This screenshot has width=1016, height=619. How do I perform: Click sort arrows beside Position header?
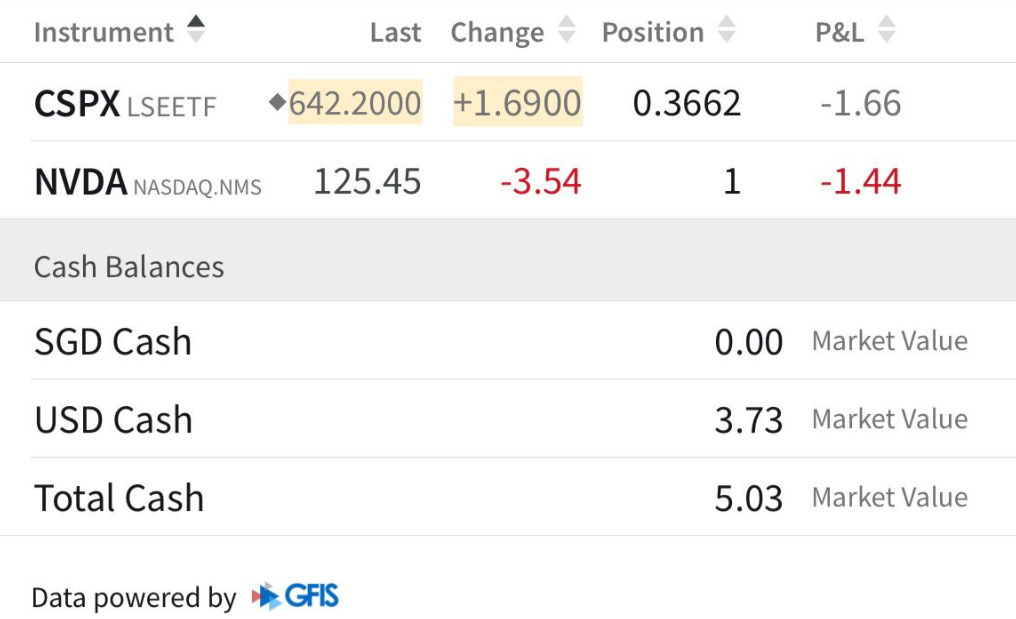(x=726, y=31)
